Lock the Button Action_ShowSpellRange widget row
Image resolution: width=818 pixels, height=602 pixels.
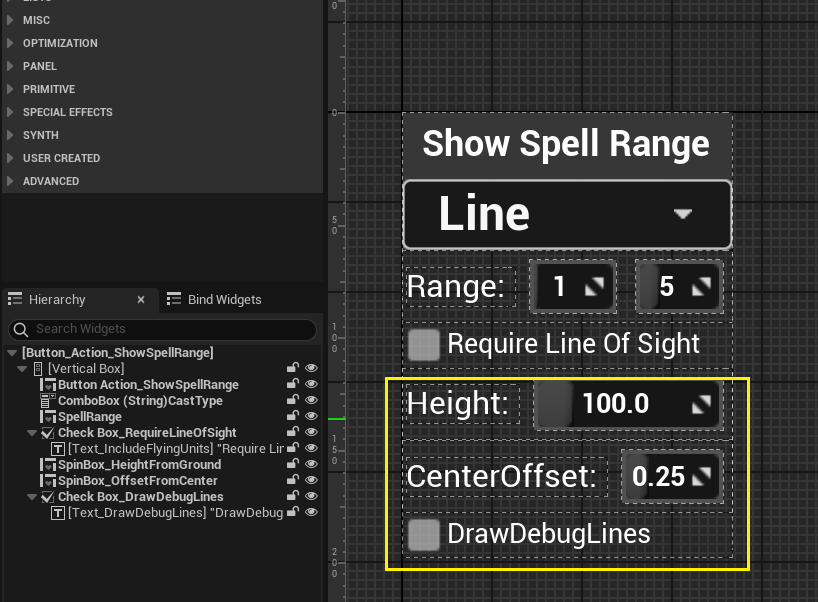click(293, 384)
